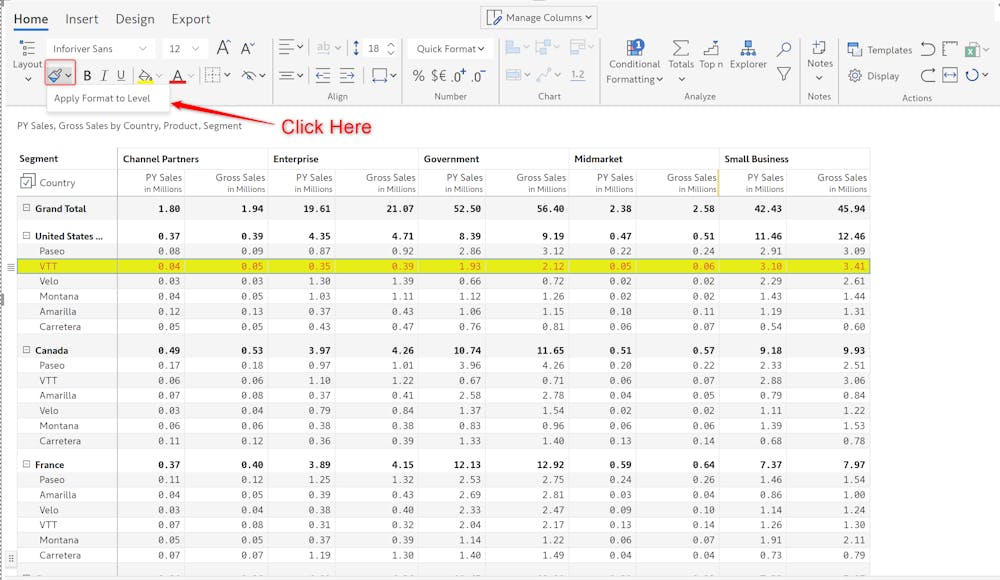Open the Quick Format dropdown
This screenshot has width=1000, height=580.
450,49
